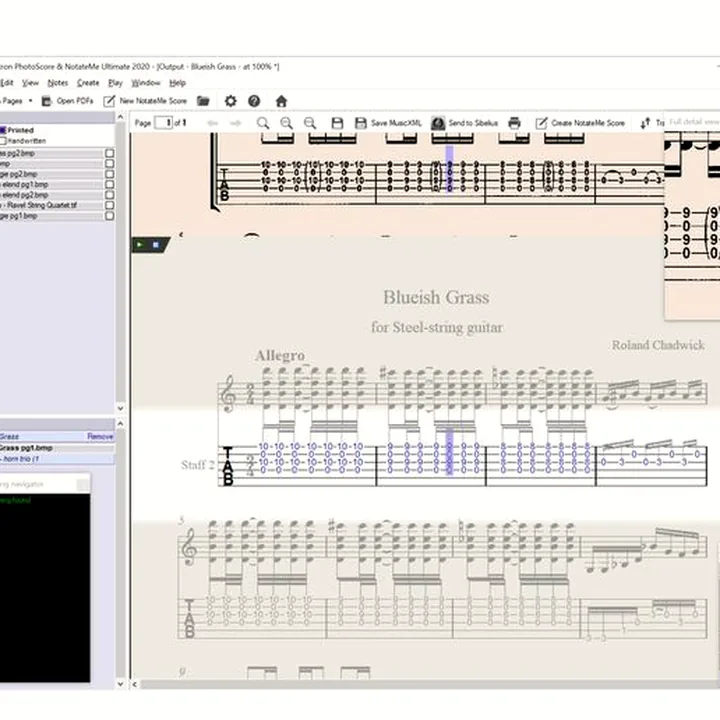Expand the Pages dropdown arrow
720x720 pixels.
tap(30, 101)
